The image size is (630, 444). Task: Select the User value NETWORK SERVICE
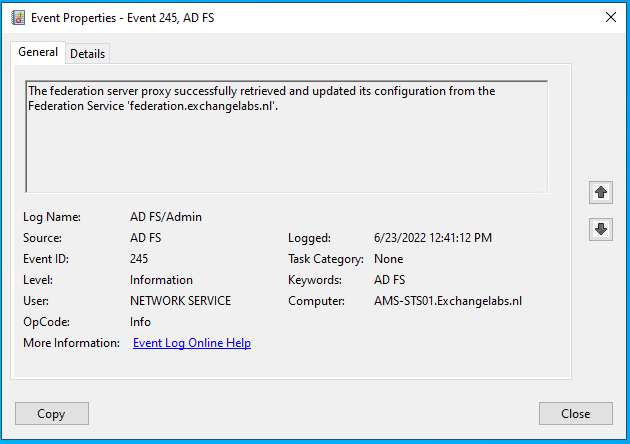pos(180,301)
